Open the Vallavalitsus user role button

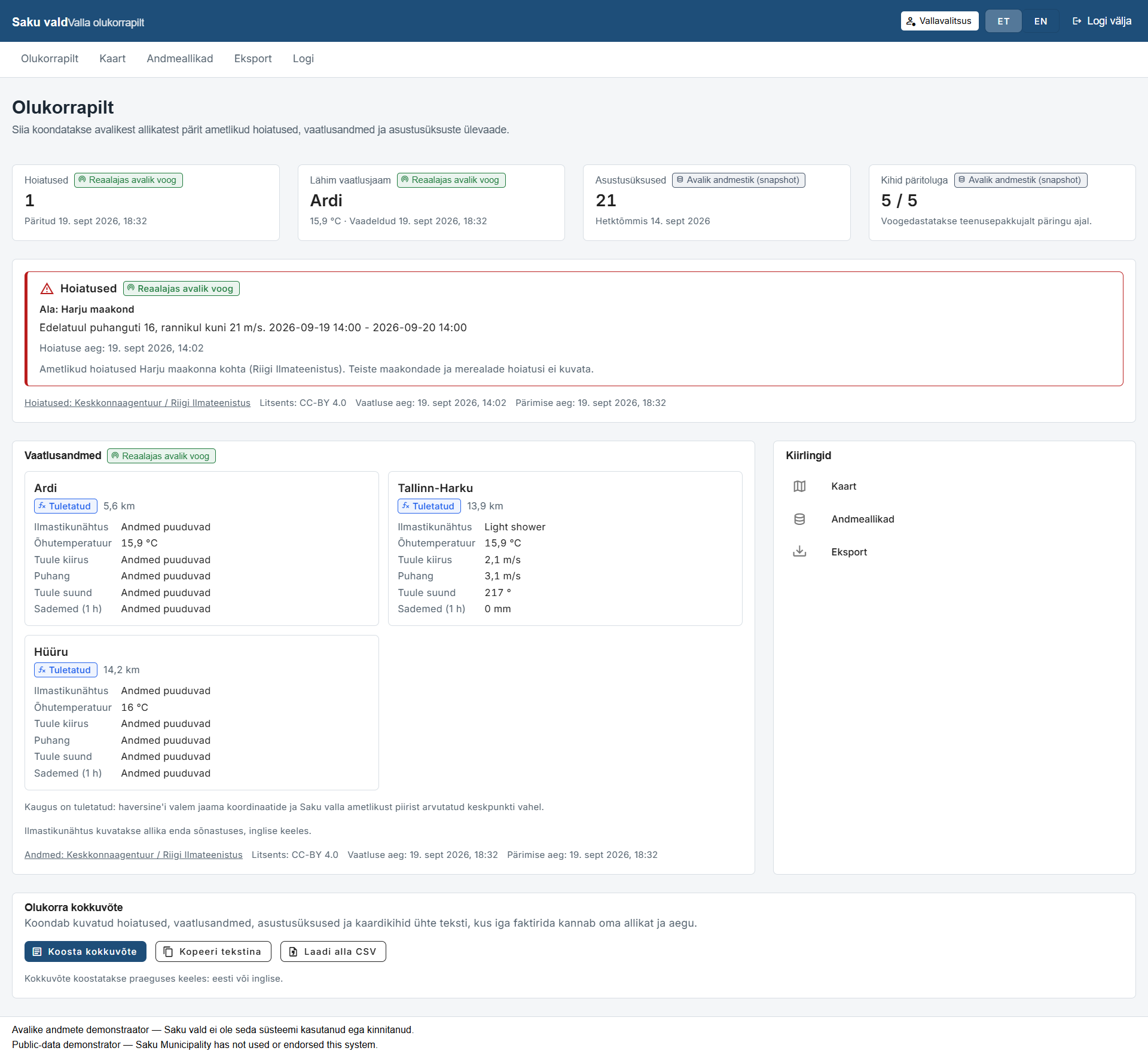pos(939,21)
